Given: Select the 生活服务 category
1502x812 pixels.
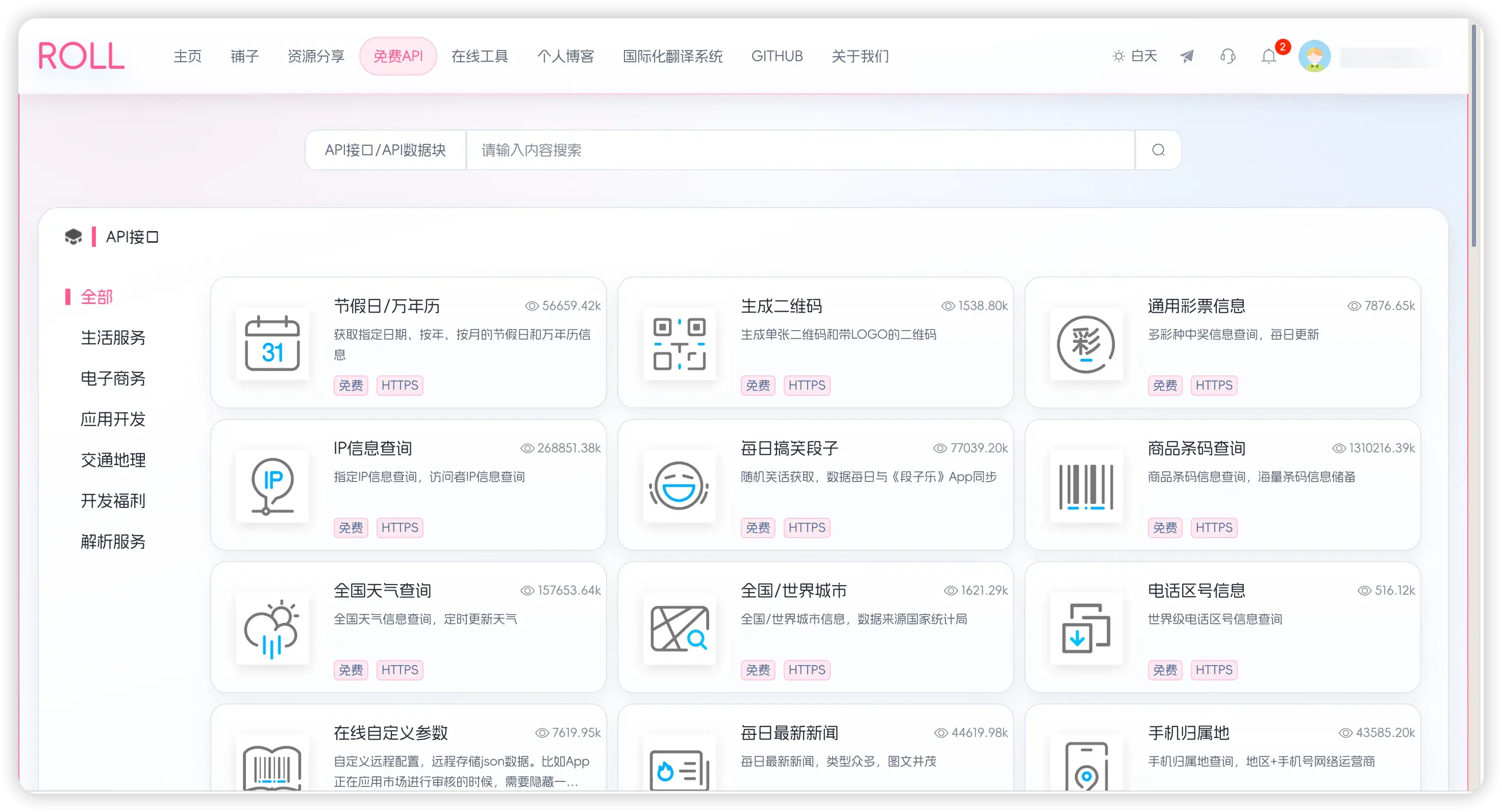Looking at the screenshot, I should [113, 338].
